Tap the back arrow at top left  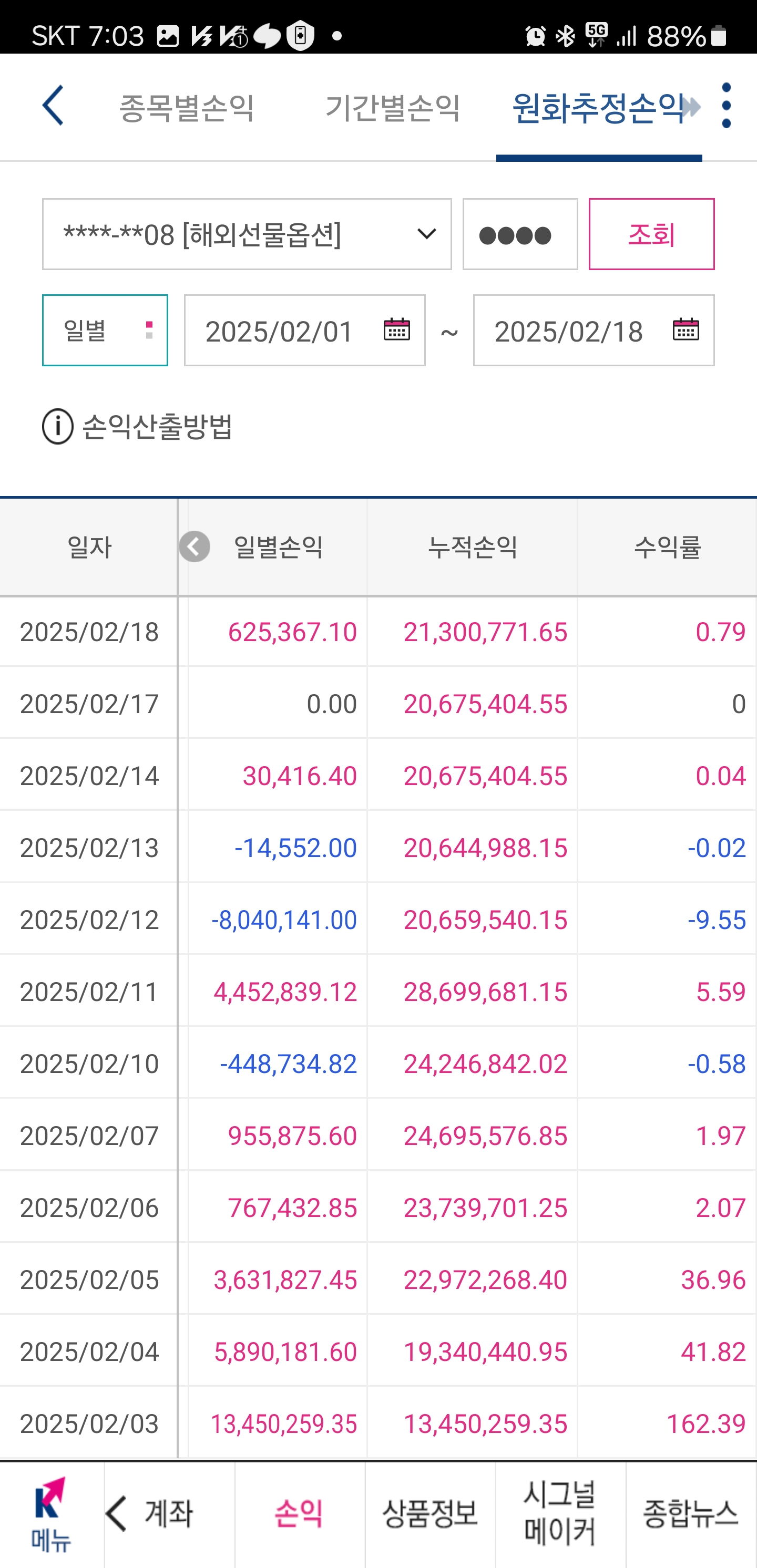[53, 106]
